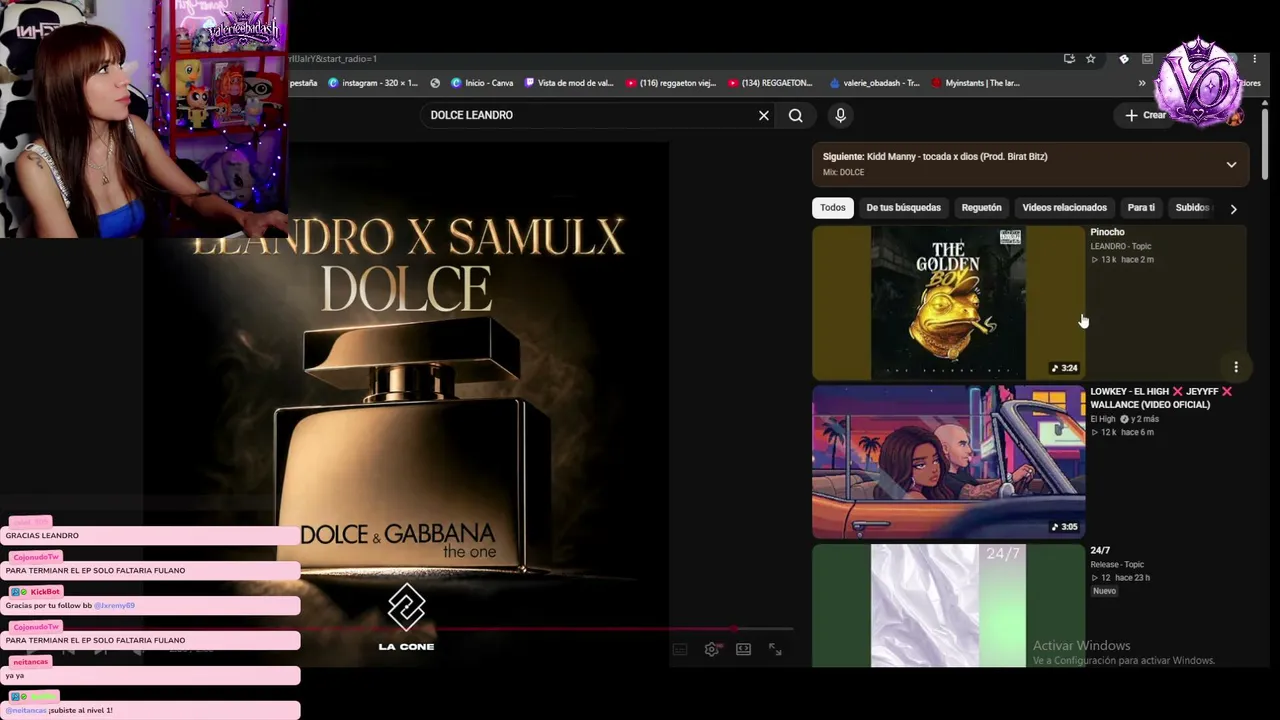Click the KickBot username in chat

pos(45,592)
